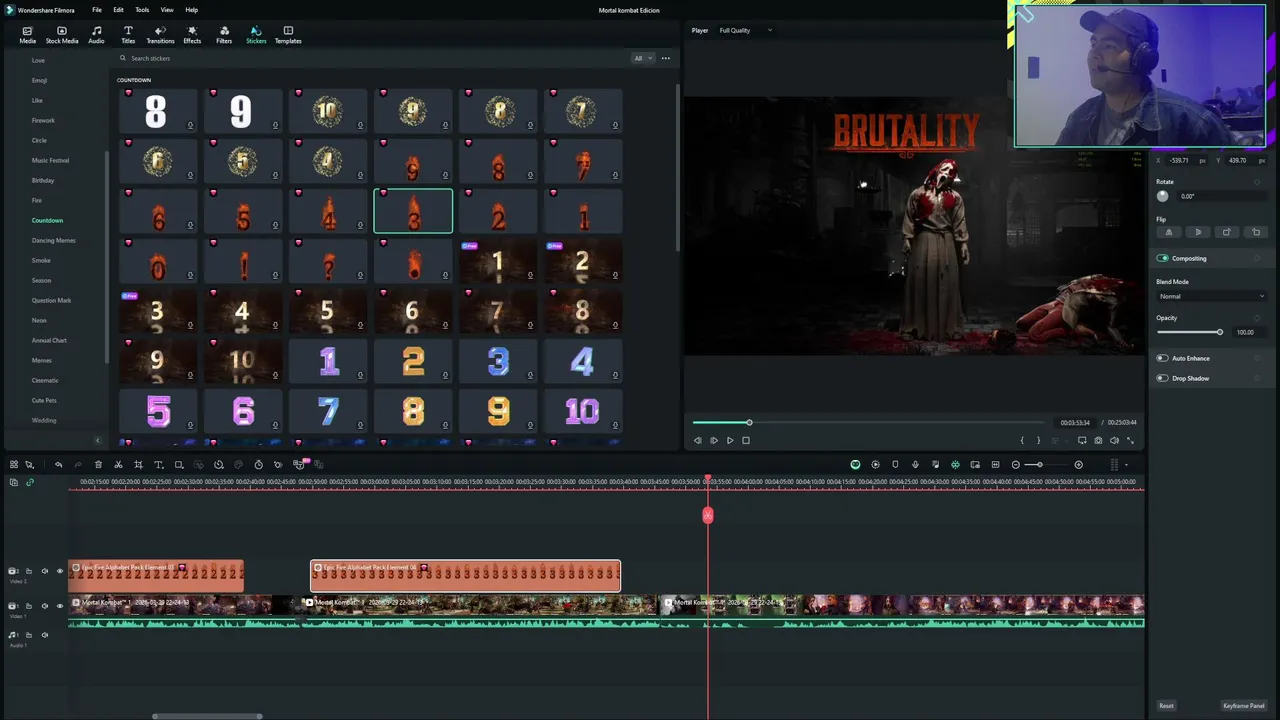Click the flip vertical icon
The height and width of the screenshot is (720, 1280).
click(x=1198, y=232)
